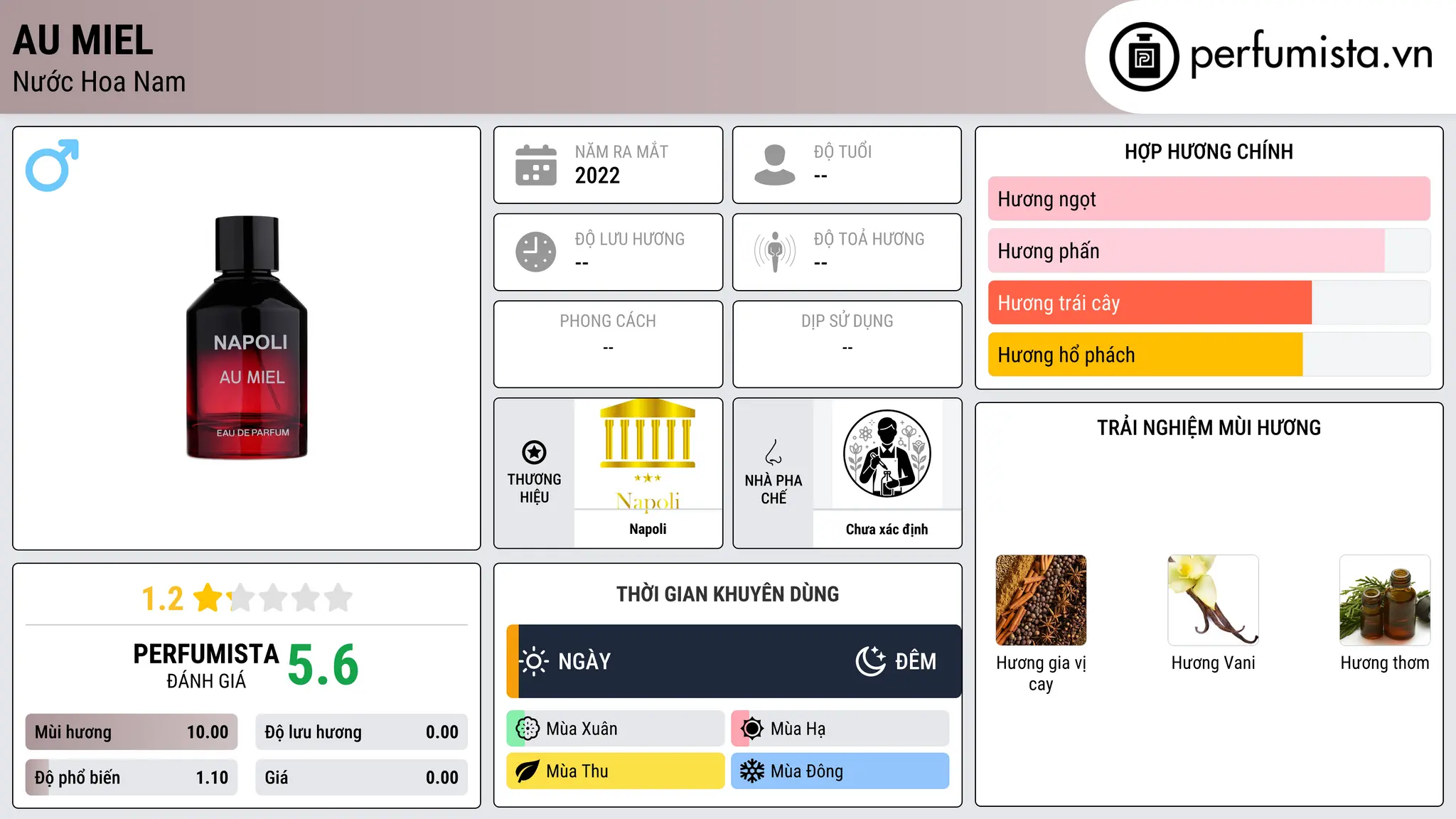Click the Giá 0.00 score bar

click(x=361, y=778)
